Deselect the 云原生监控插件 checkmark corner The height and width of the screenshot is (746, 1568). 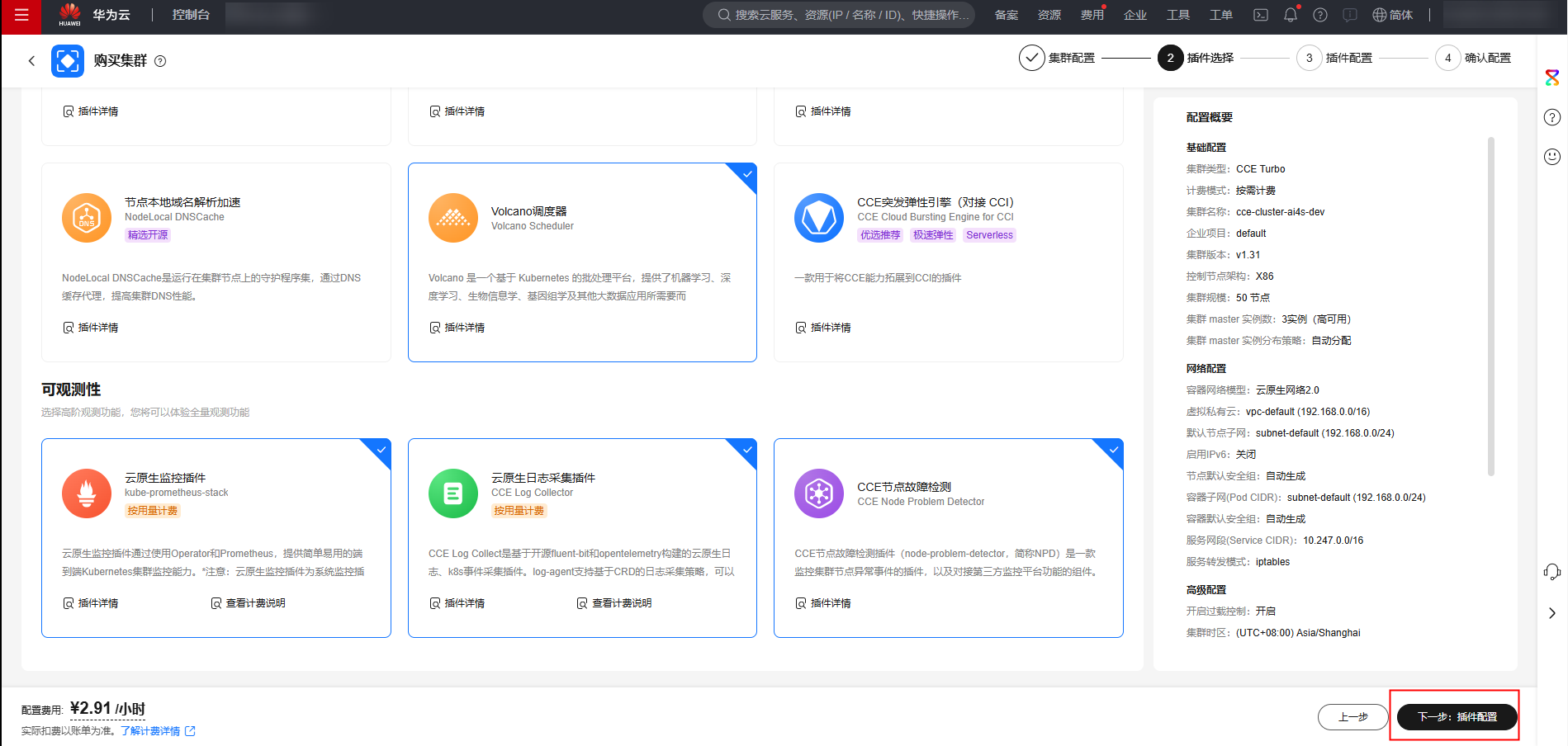(381, 450)
